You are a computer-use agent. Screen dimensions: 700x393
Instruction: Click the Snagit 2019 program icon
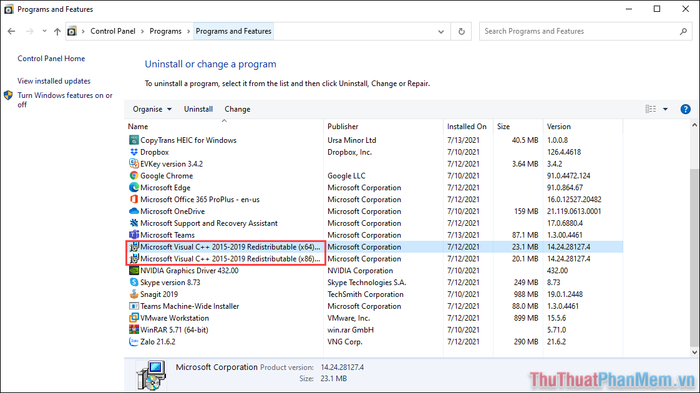(133, 294)
